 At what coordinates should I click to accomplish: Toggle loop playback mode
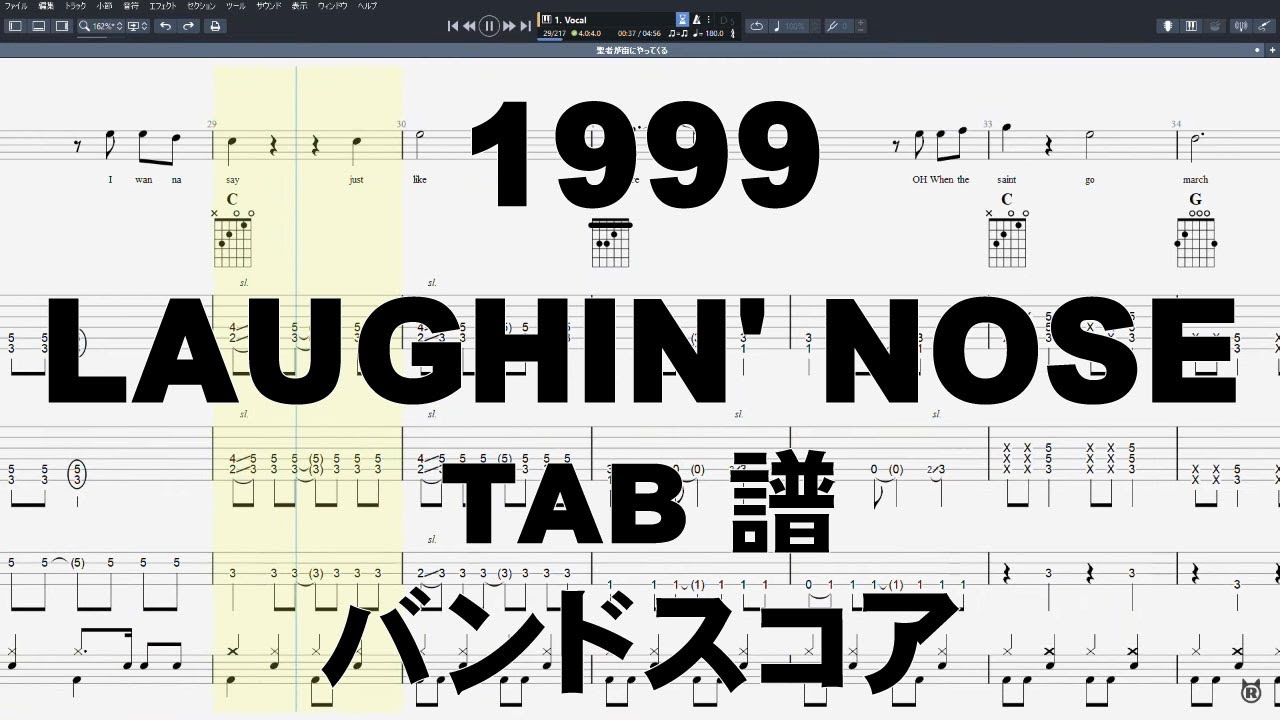[x=758, y=26]
